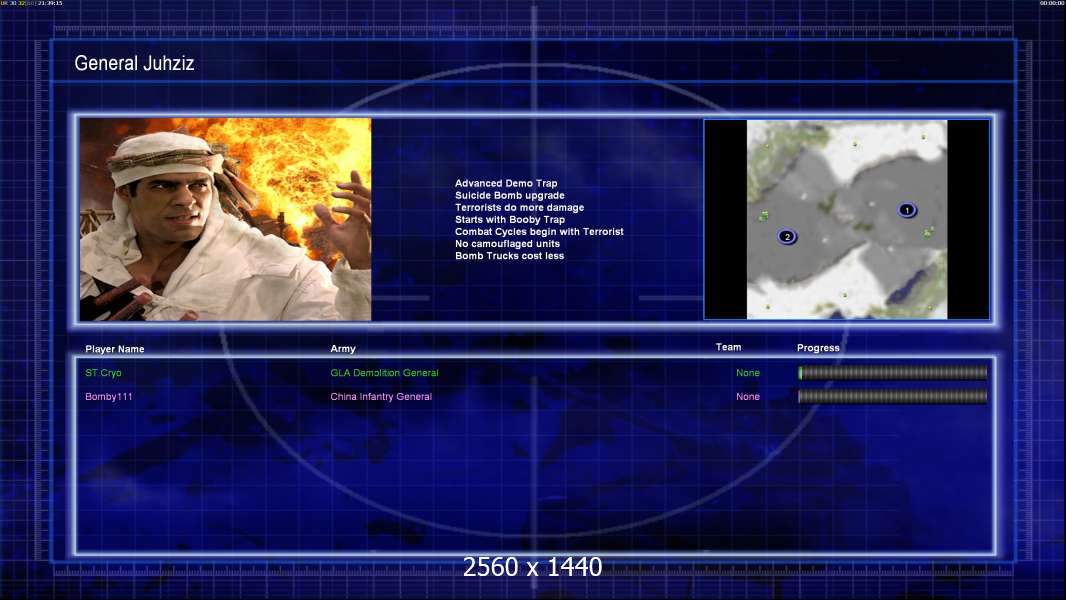Click Bomby111's team value None
This screenshot has width=1066, height=600.
pos(747,397)
